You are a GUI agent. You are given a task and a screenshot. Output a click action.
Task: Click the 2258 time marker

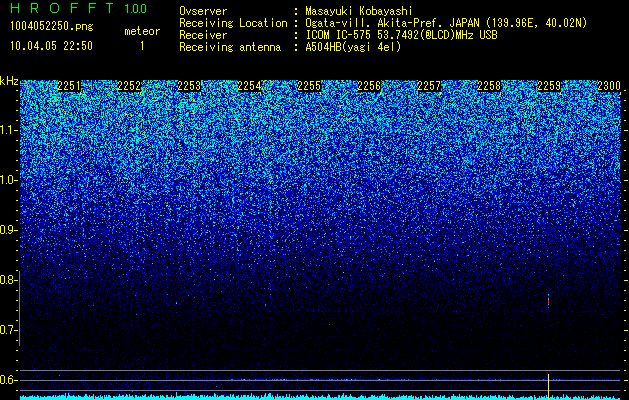click(x=489, y=86)
